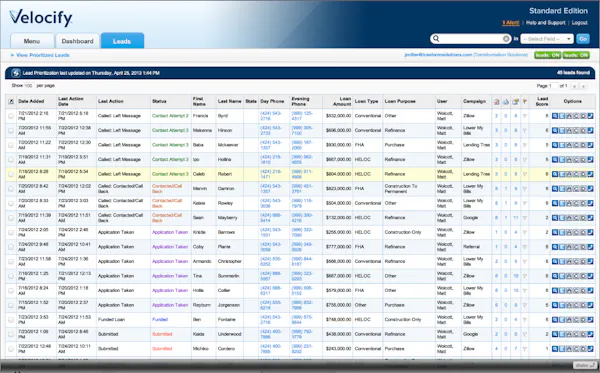
Task: Check the box for Makenna Hinson lead
Action: click(x=11, y=130)
